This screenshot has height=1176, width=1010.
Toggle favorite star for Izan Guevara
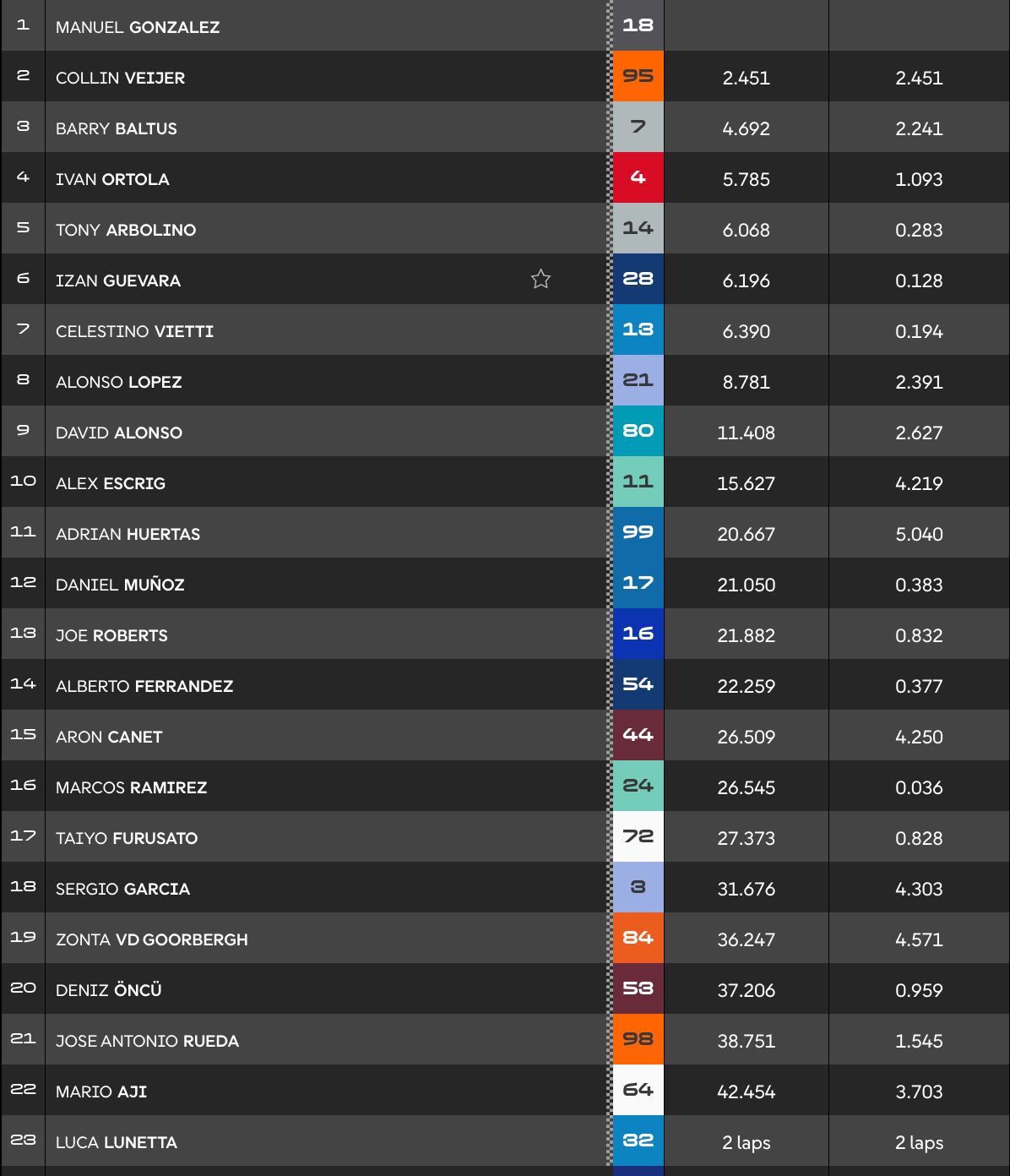pyautogui.click(x=540, y=279)
